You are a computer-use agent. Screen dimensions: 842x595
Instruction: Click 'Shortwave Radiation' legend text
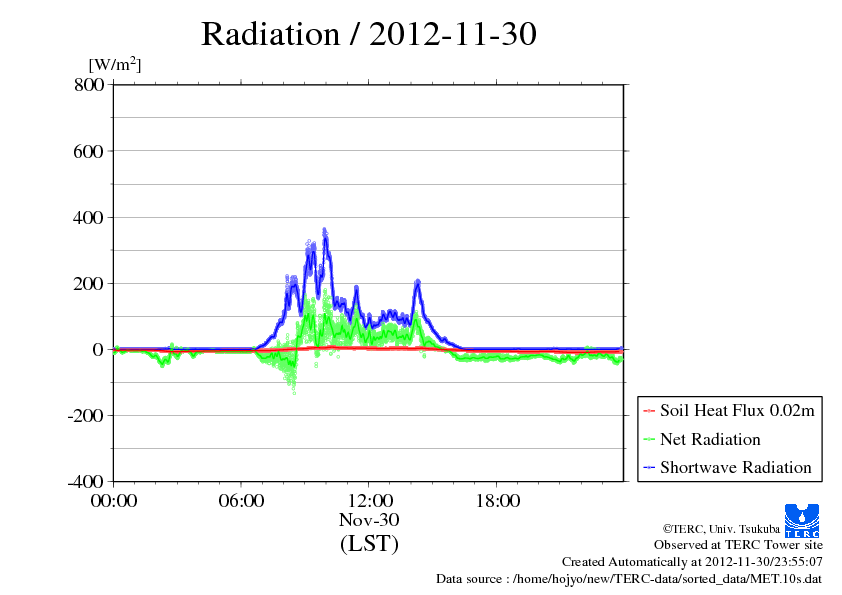click(x=736, y=467)
